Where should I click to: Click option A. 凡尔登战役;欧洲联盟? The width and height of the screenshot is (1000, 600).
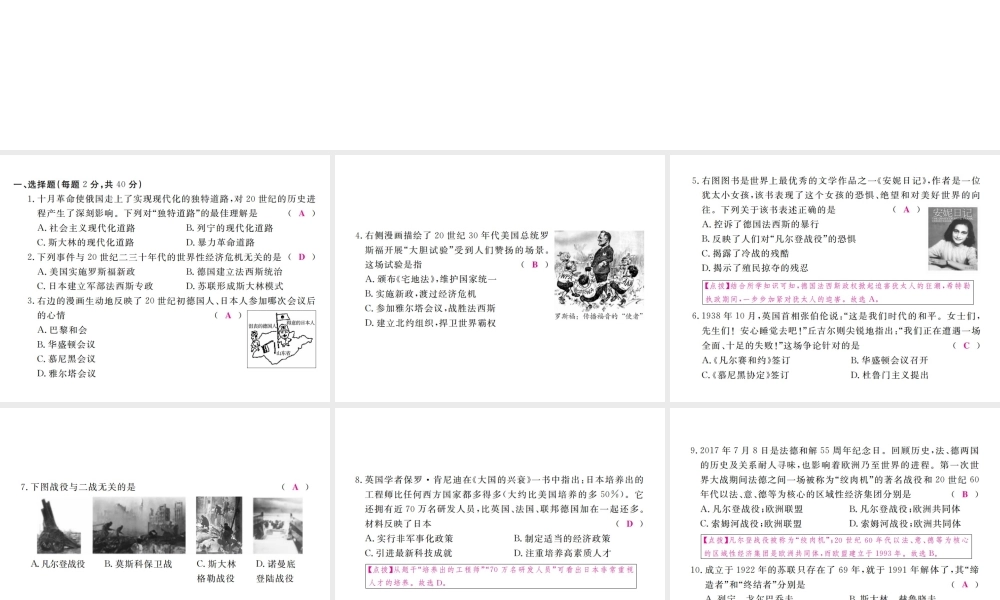[752, 509]
